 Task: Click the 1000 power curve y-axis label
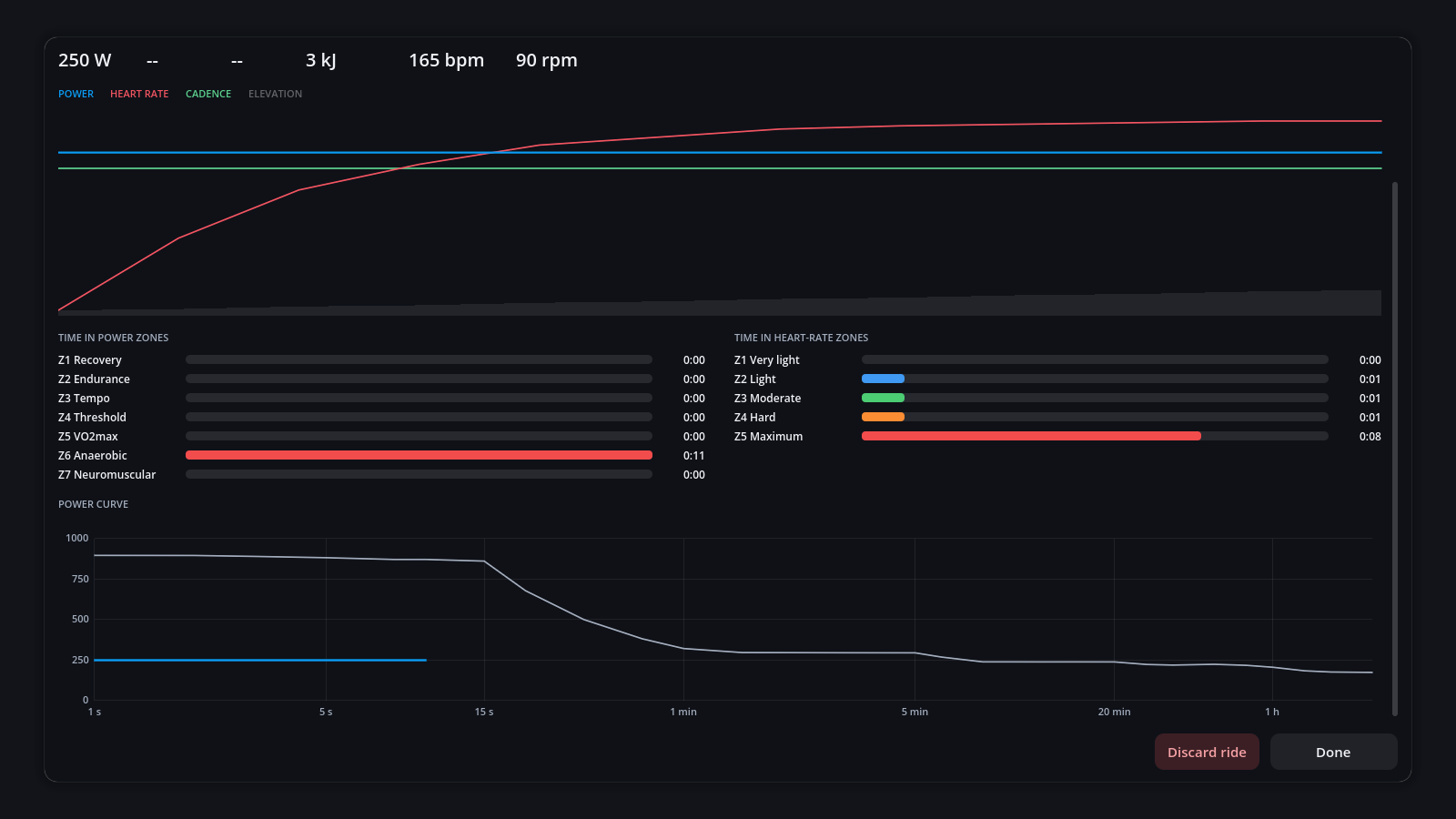[77, 538]
